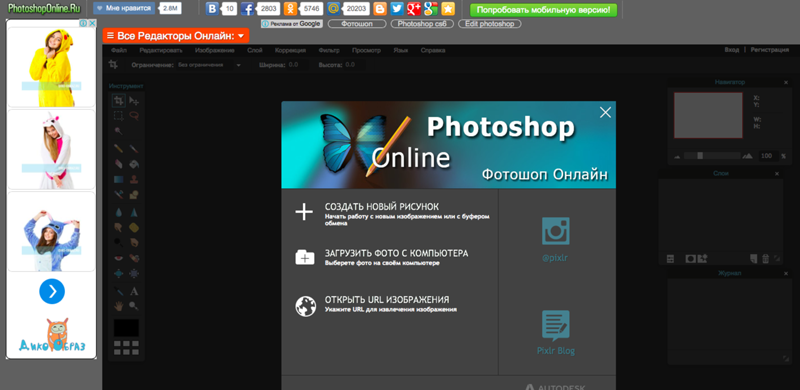Open the Слой menu
The height and width of the screenshot is (390, 800).
click(255, 51)
